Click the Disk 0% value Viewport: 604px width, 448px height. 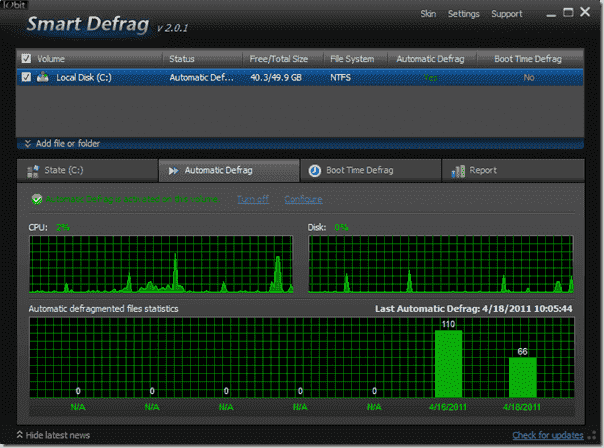coord(341,227)
